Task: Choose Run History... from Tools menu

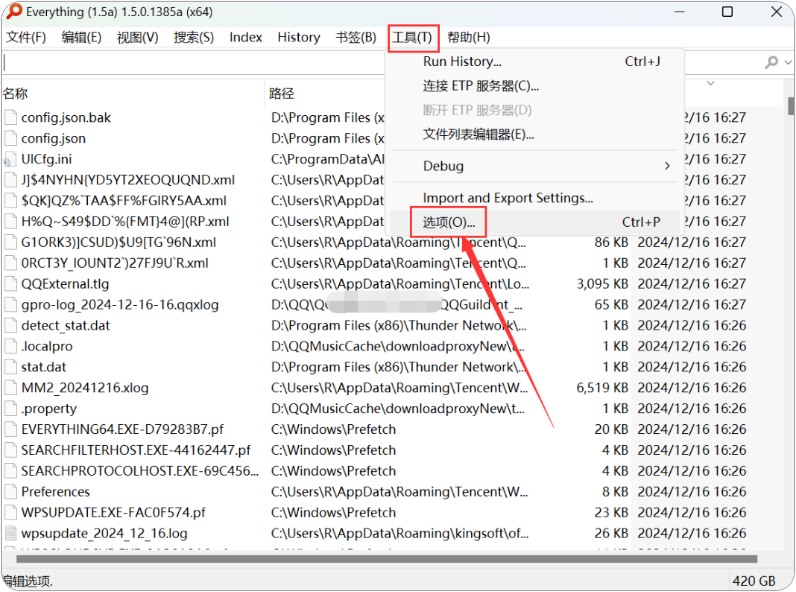Action: [535, 62]
